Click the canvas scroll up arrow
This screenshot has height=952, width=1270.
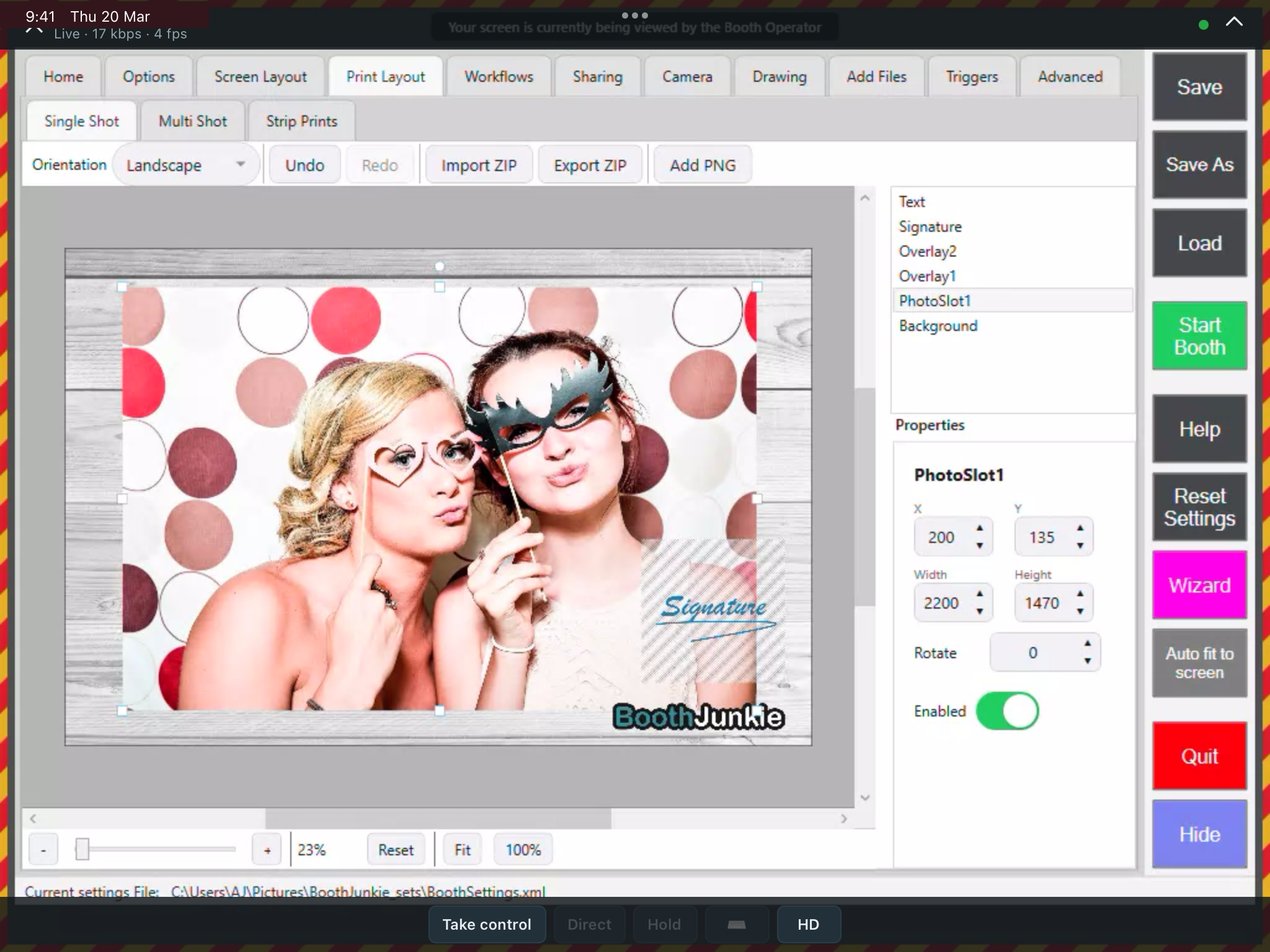[x=865, y=198]
